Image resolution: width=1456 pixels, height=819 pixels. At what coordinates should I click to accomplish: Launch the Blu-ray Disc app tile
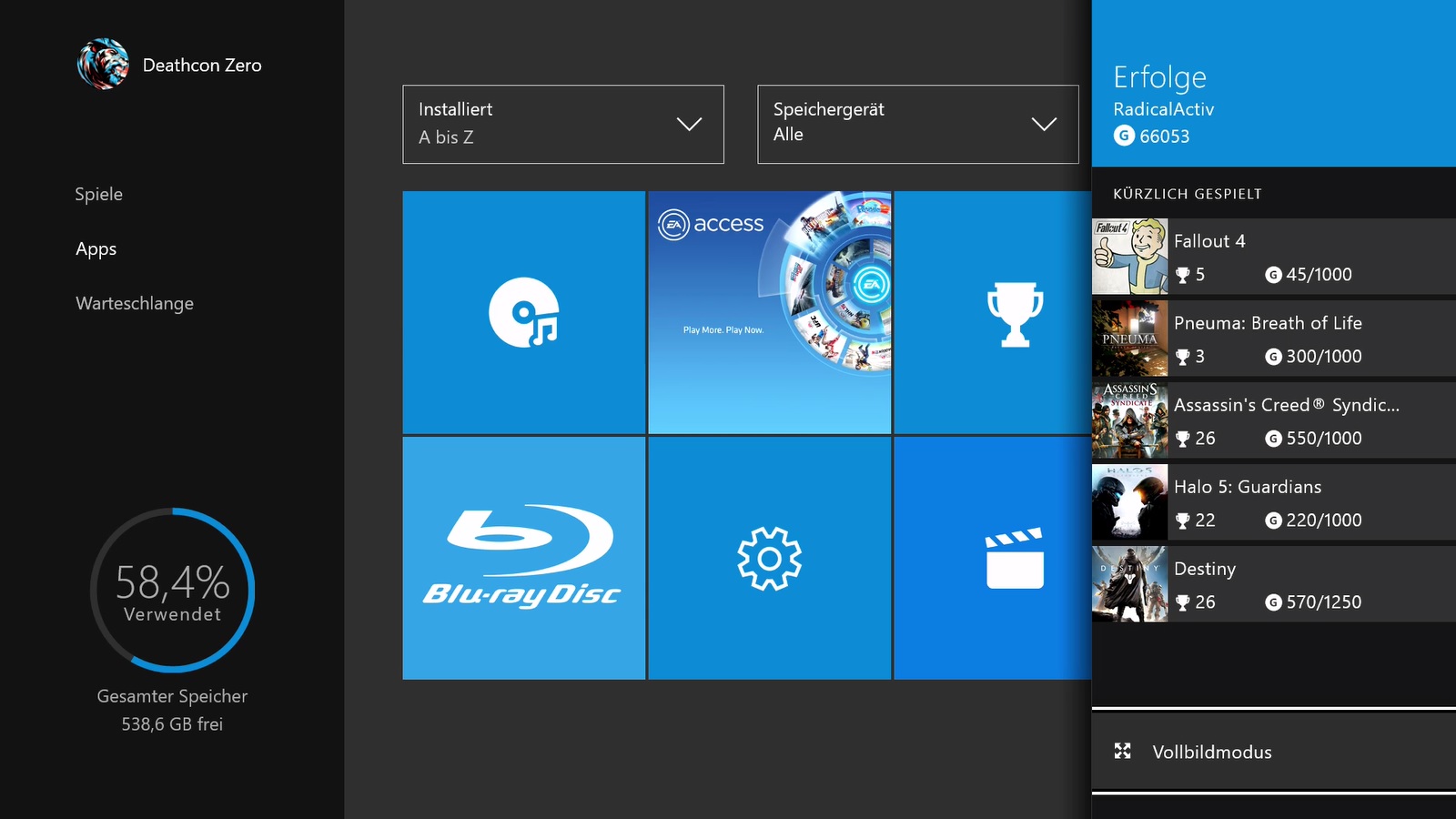(x=524, y=558)
